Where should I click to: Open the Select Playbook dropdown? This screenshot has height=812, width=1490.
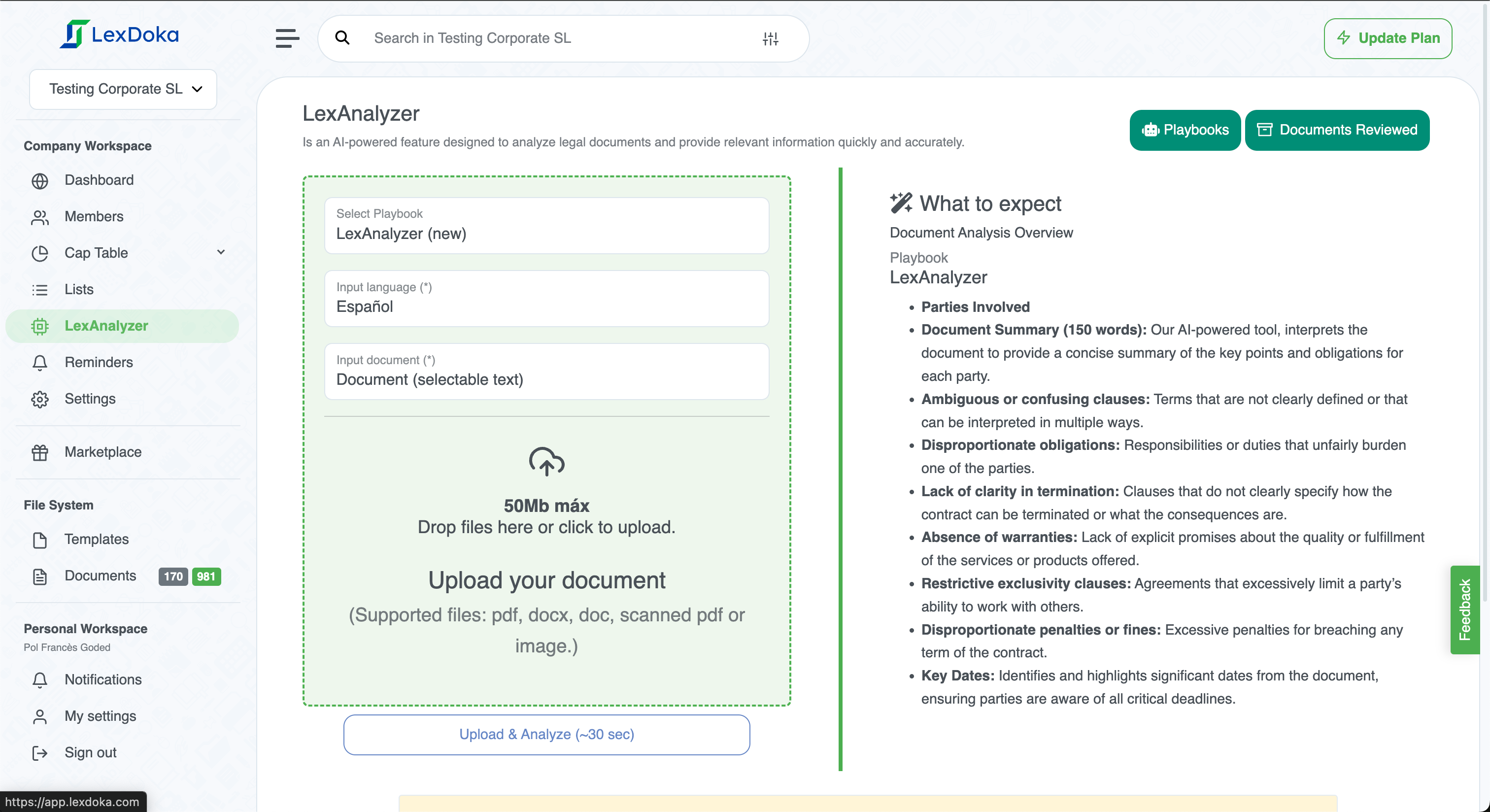546,226
